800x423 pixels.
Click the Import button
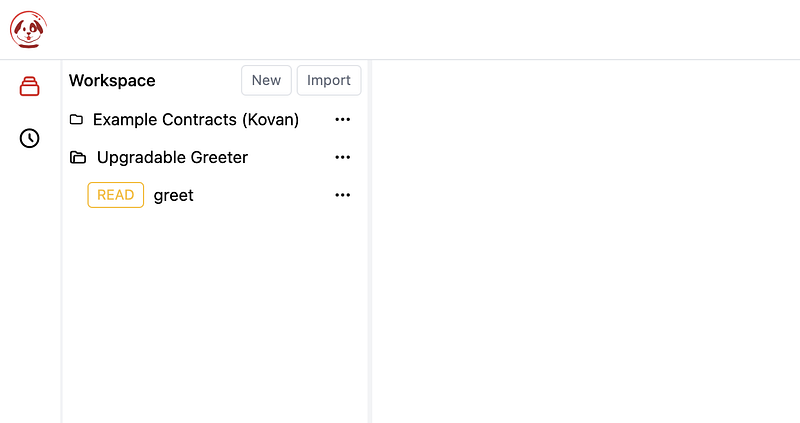[x=329, y=81]
